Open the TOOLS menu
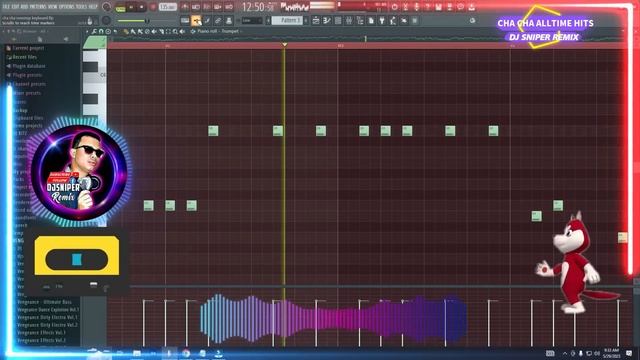This screenshot has width=640, height=360. [82, 7]
